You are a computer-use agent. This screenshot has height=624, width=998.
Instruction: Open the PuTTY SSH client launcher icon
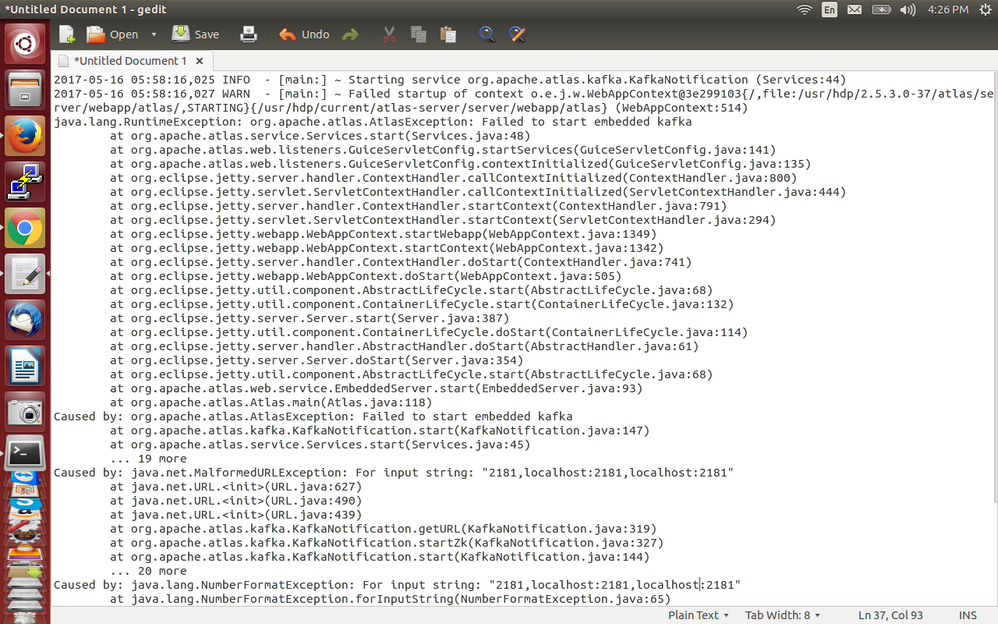(x=25, y=181)
